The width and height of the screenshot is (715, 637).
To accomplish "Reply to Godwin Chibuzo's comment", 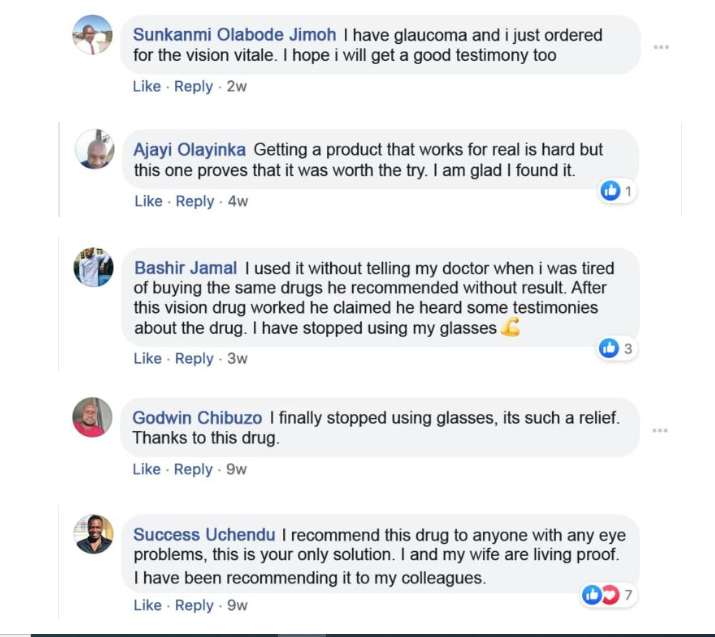I will click(194, 468).
